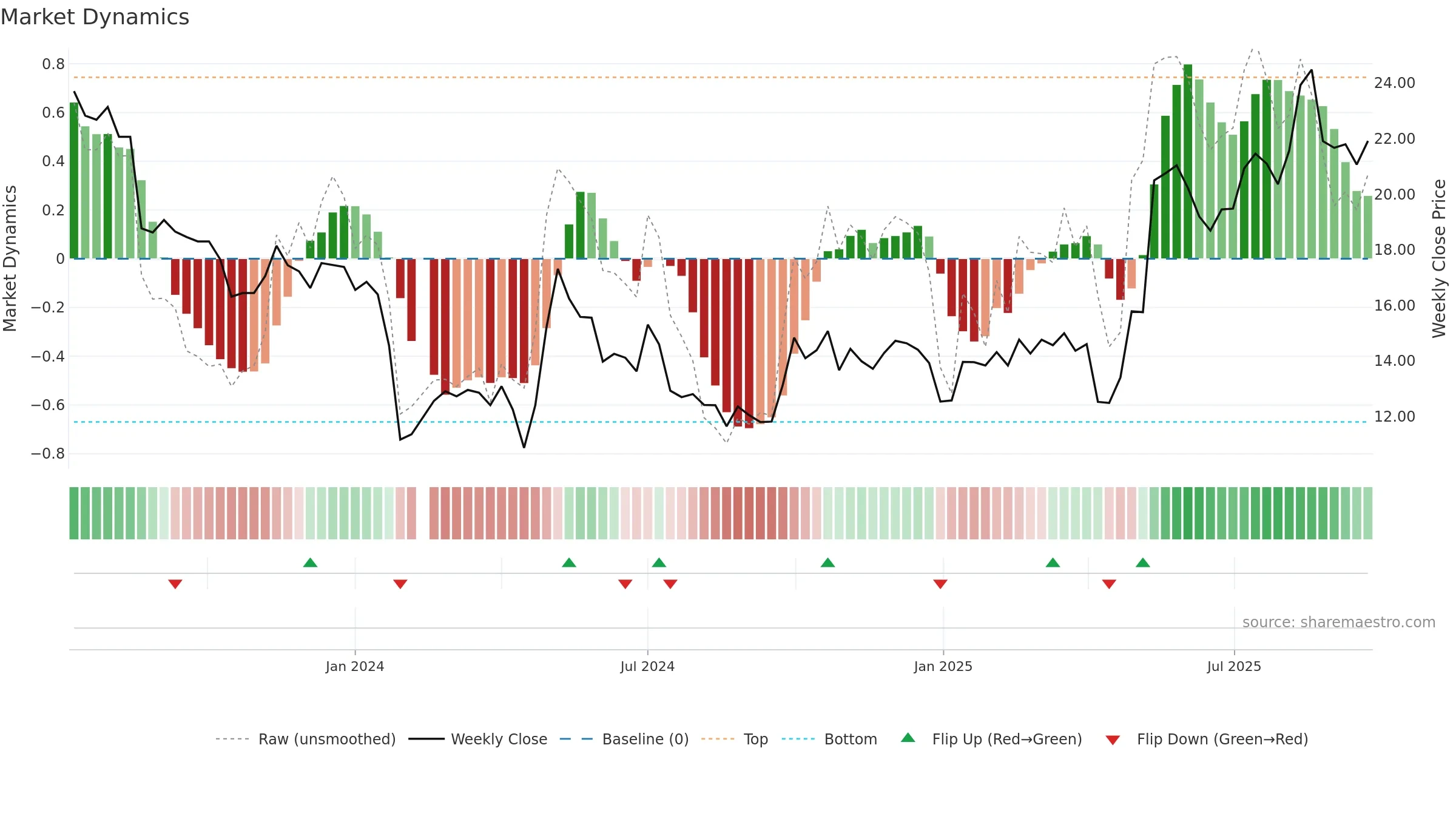Click the Weekly Close Price axis title

click(x=1439, y=258)
